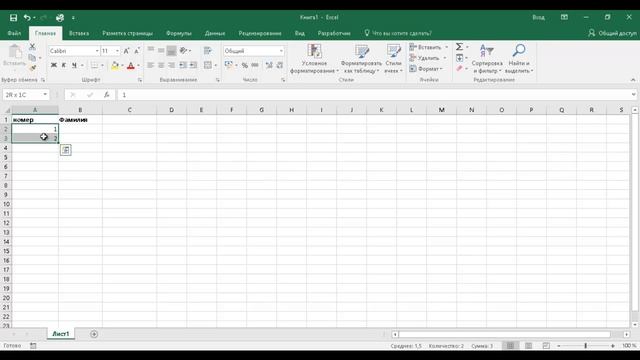The height and width of the screenshot is (360, 640).
Task: Open text orientation options
Action: coord(184,51)
